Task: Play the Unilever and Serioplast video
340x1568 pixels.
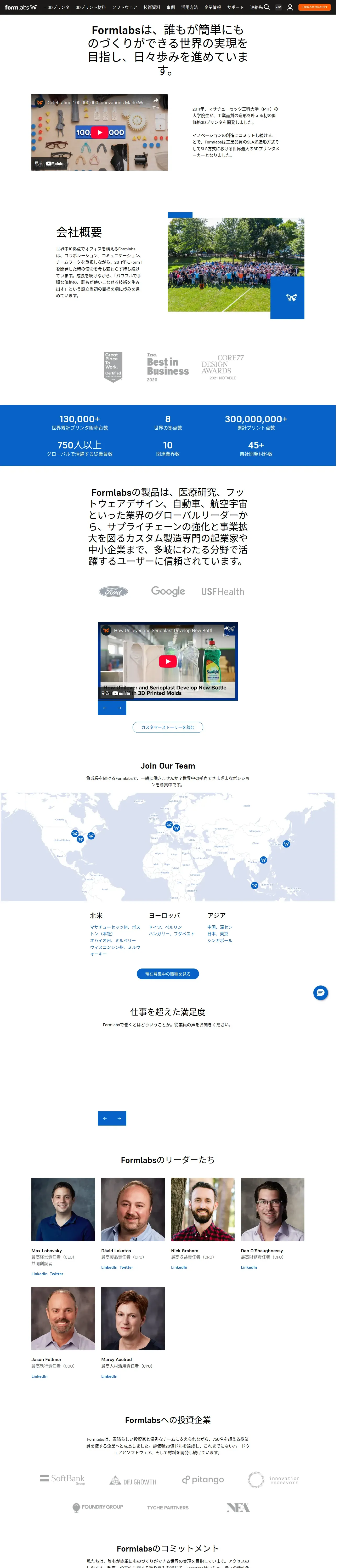Action: tap(168, 662)
